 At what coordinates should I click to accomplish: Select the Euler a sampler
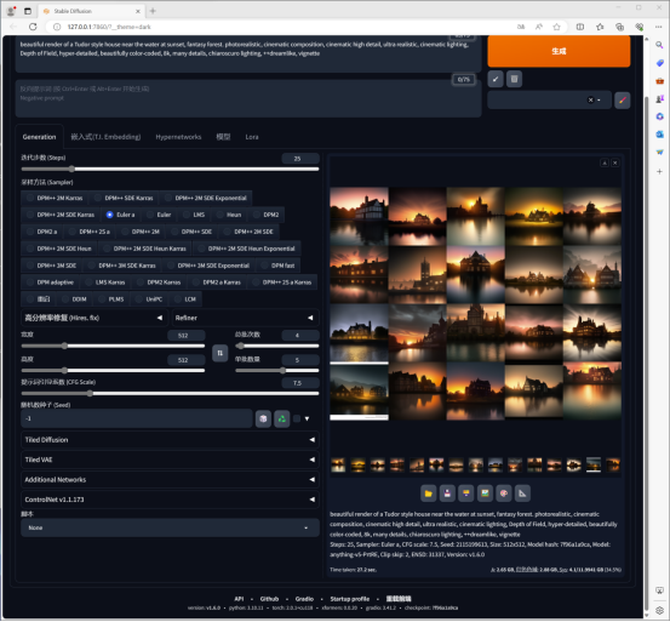coord(121,214)
